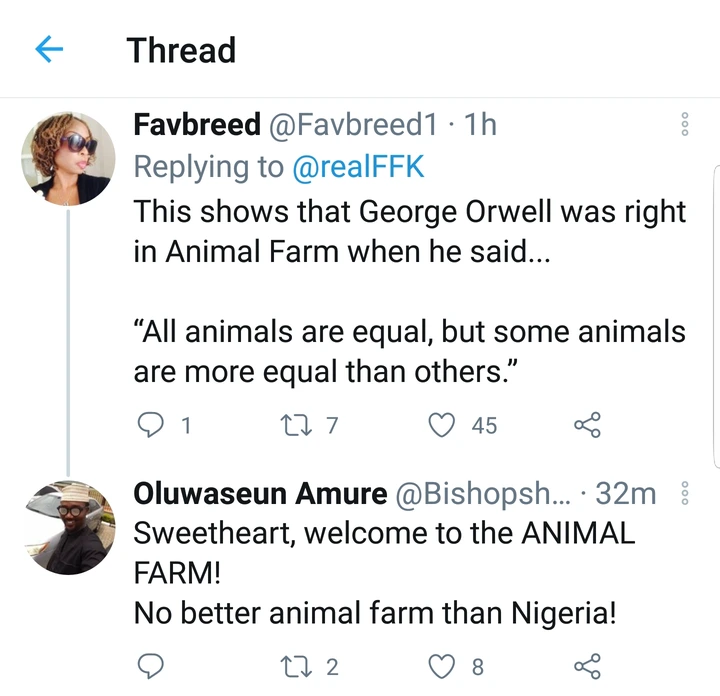This screenshot has width=720, height=696.
Task: Reply to Oluwaseun Amure's tweet
Action: [148, 666]
